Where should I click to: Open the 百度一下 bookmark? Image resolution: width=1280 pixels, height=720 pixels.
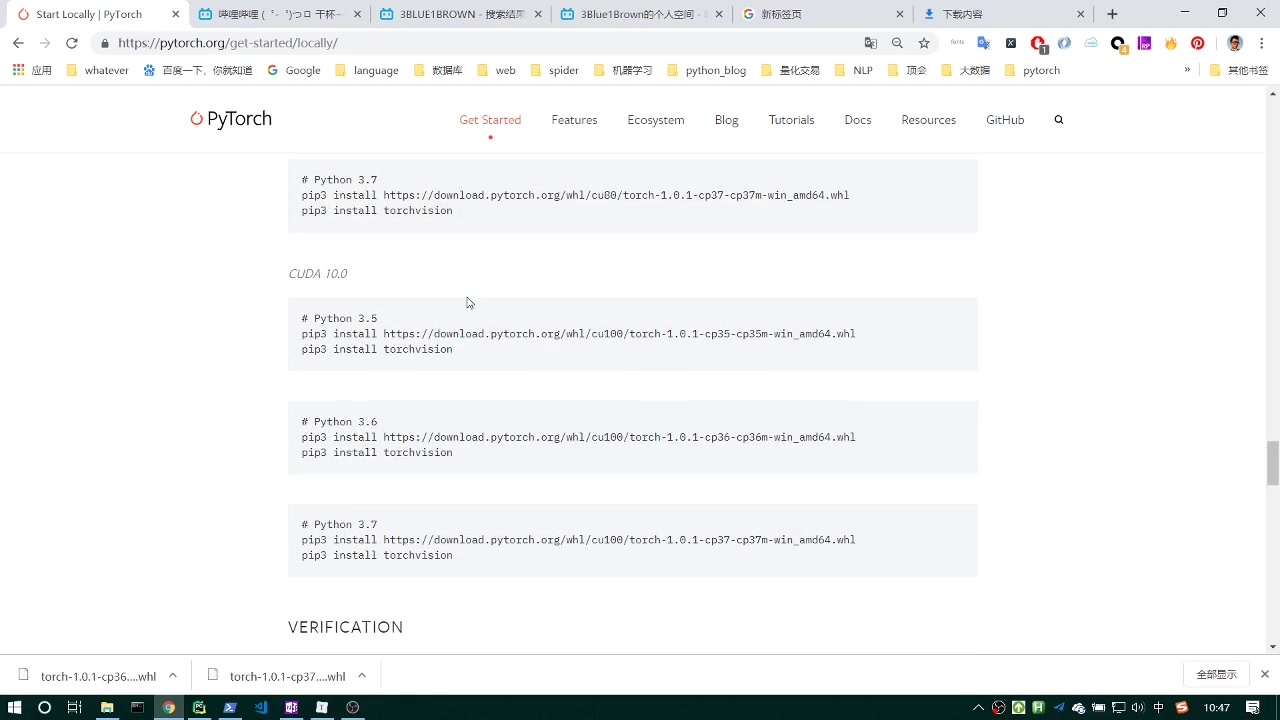198,70
